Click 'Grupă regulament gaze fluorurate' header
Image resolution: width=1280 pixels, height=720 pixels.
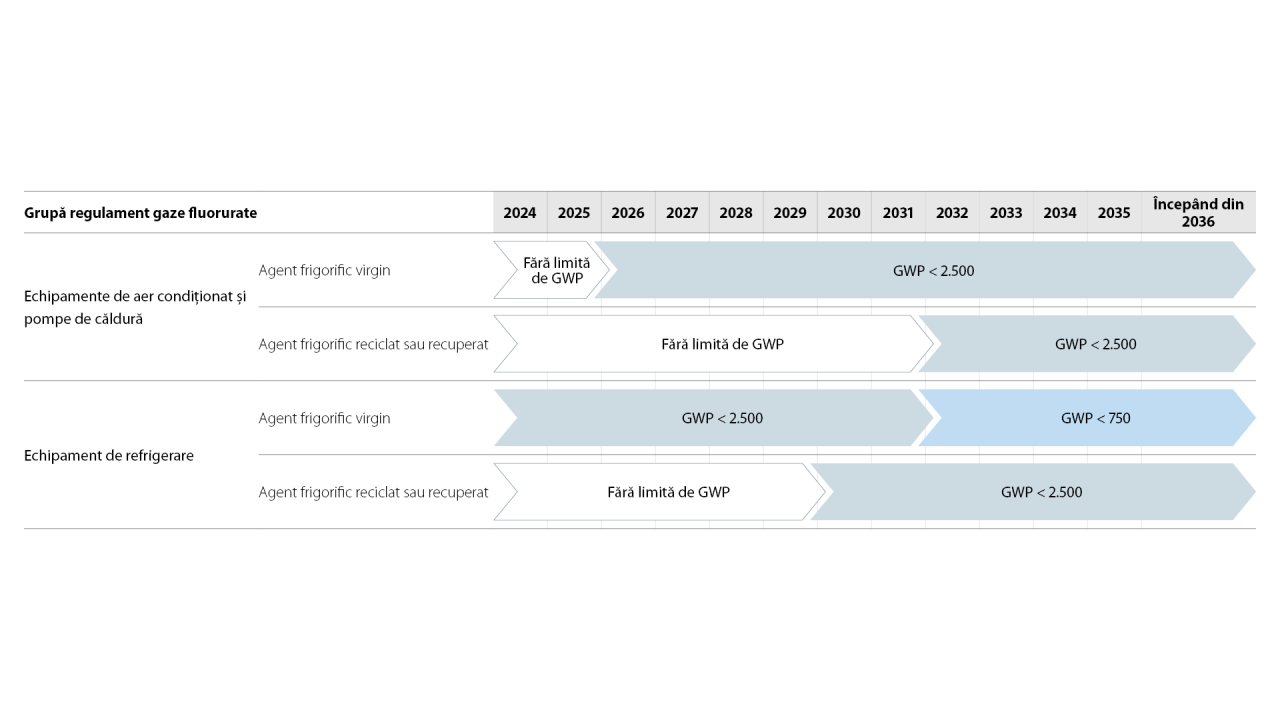click(x=141, y=213)
